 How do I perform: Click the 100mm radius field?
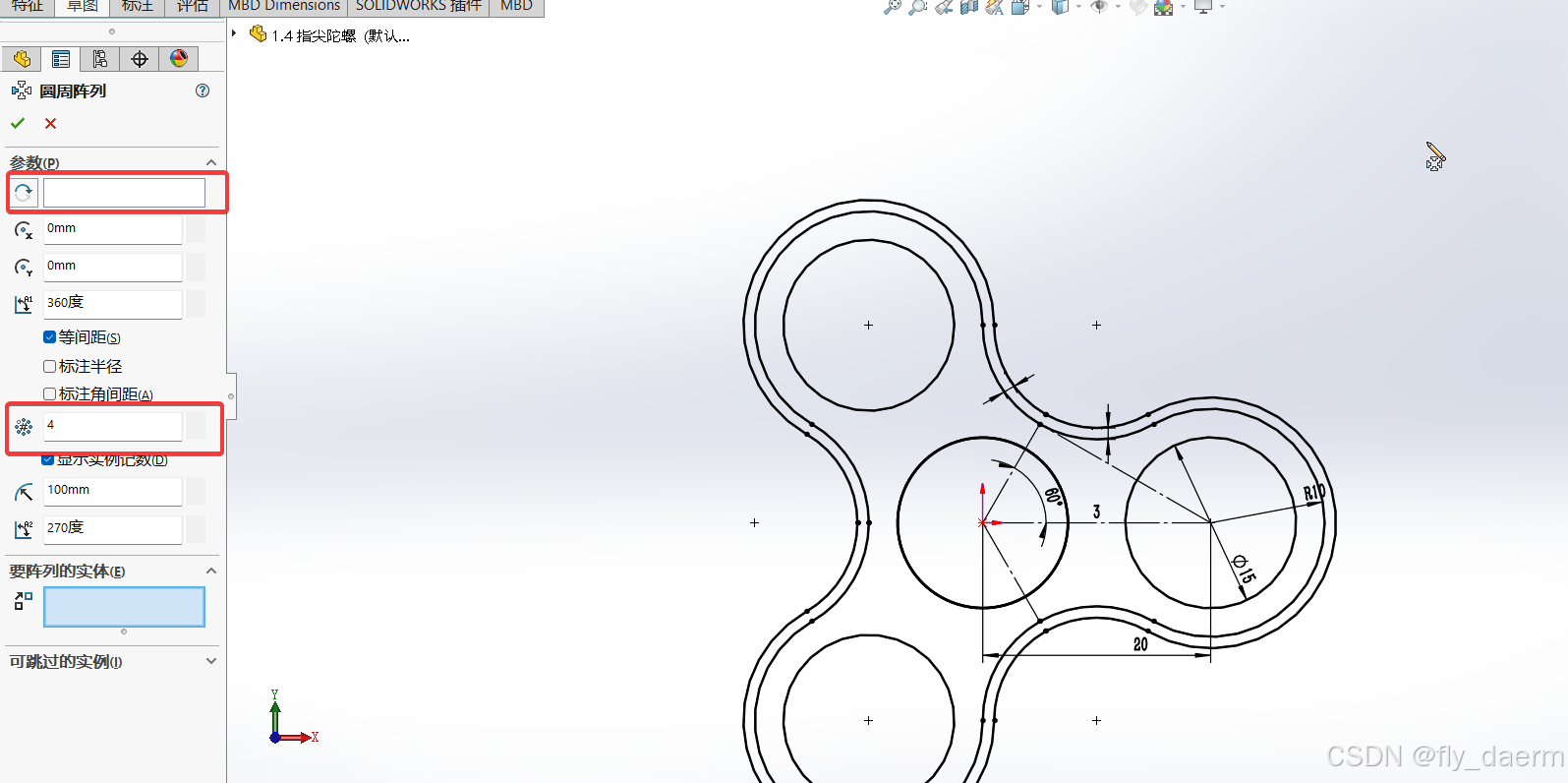[113, 491]
